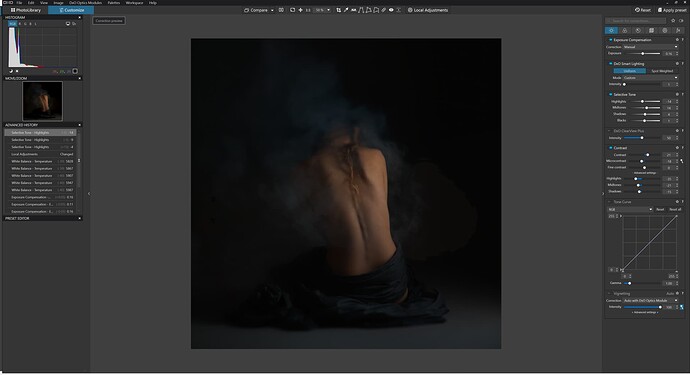690x375 pixels.
Task: Click the Reset button
Action: [x=642, y=10]
